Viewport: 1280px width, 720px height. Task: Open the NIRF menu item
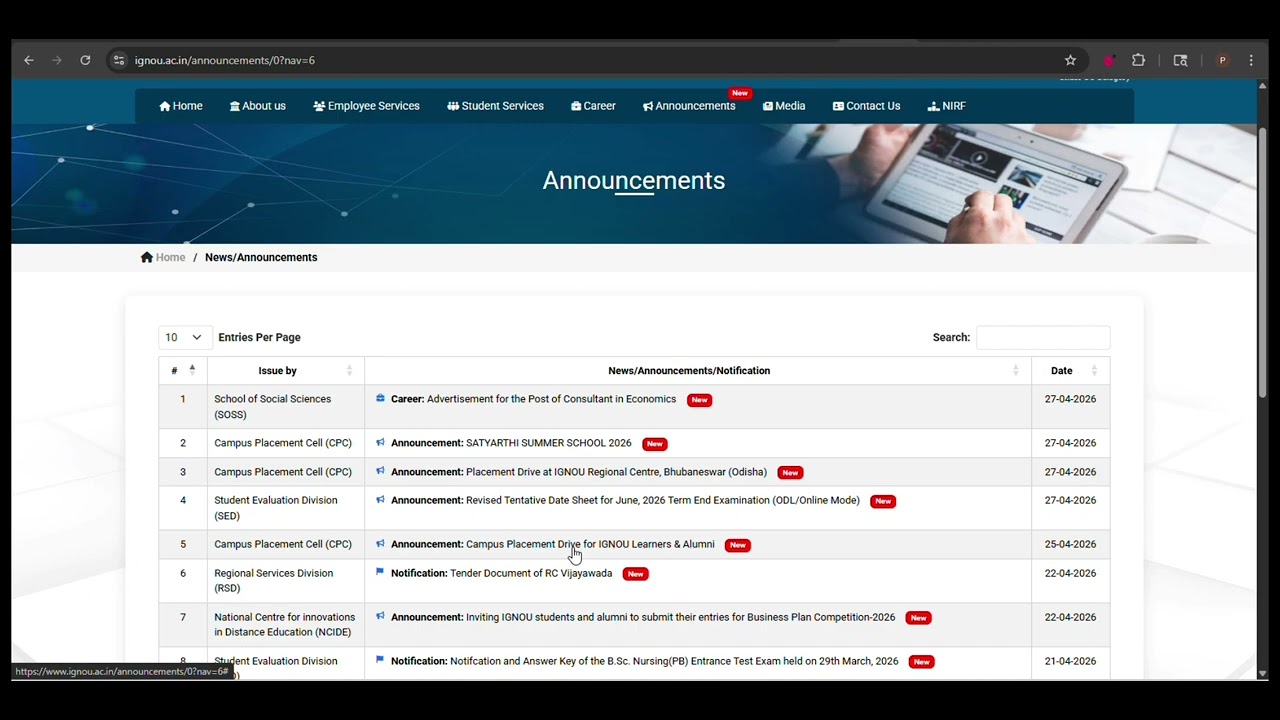point(946,106)
